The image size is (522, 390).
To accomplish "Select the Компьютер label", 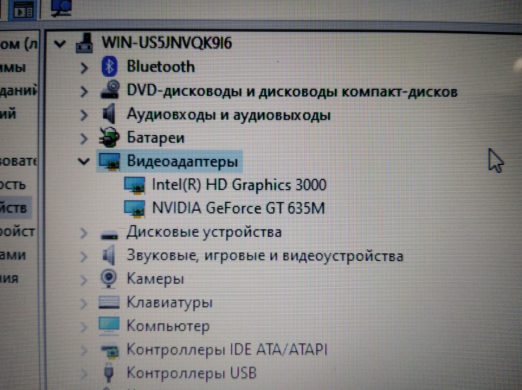I will 168,326.
